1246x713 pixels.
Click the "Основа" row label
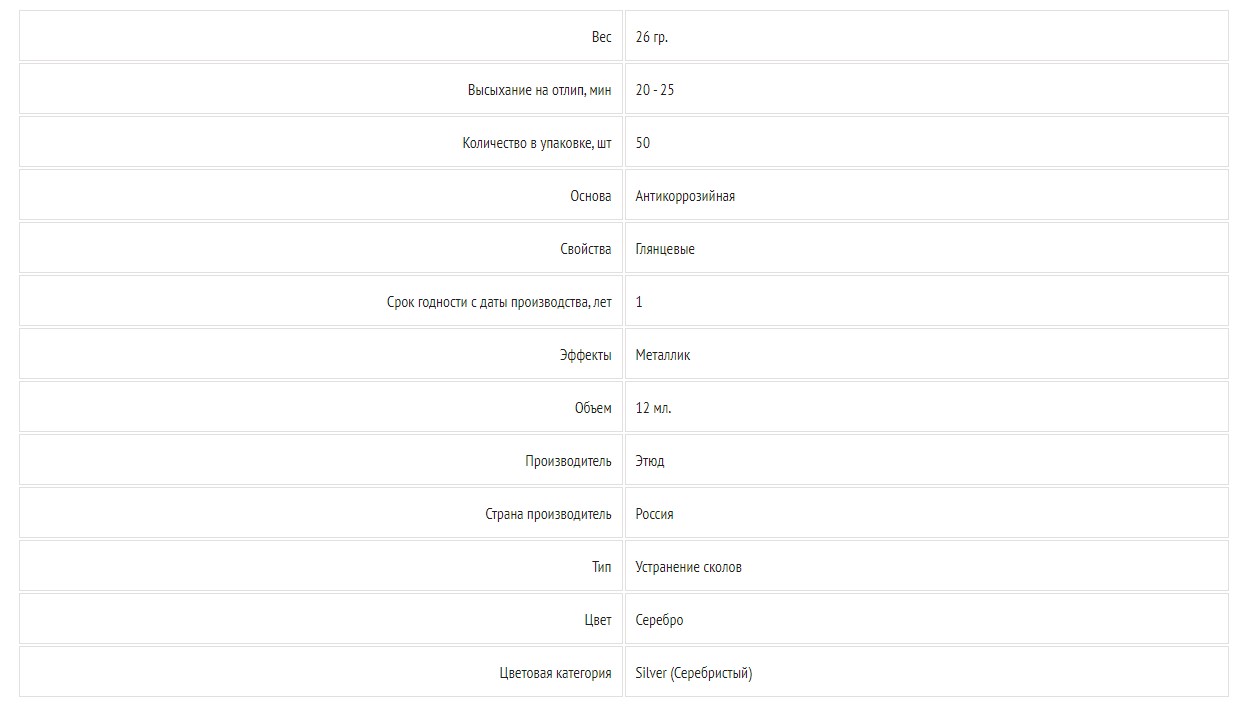590,196
